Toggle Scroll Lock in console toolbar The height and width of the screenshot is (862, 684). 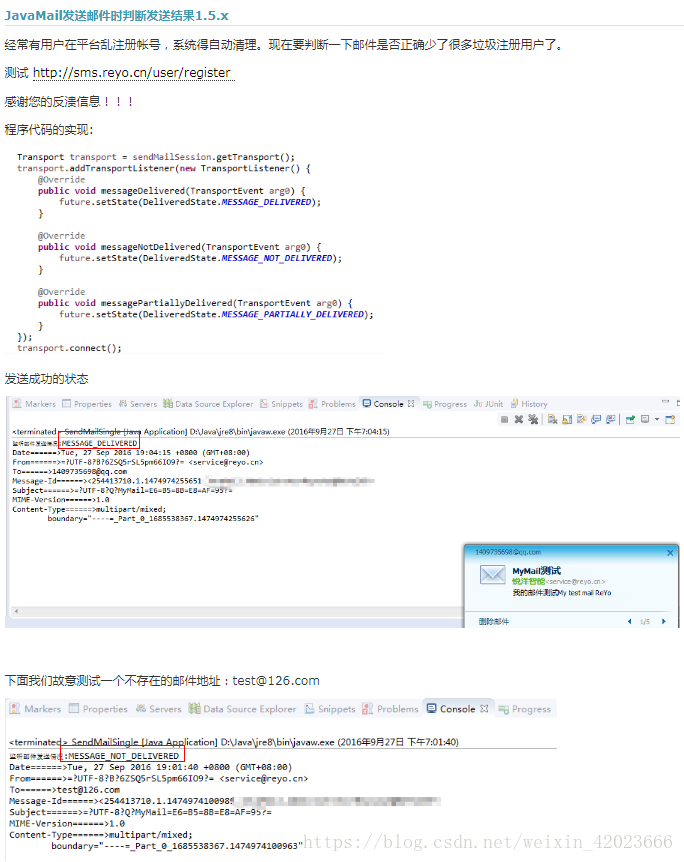point(567,419)
